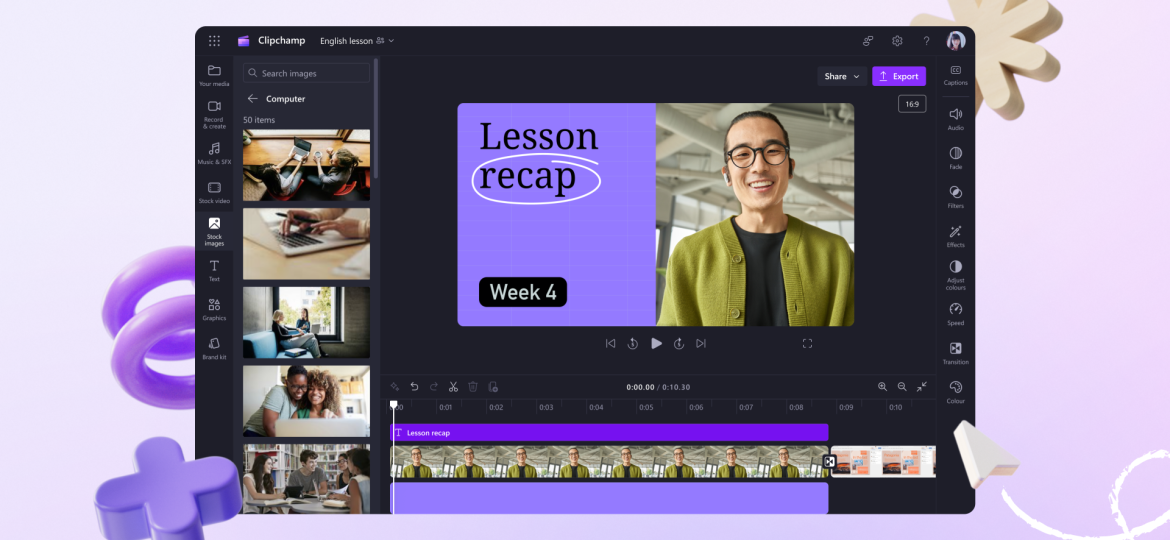This screenshot has height=540, width=1170.
Task: Skip to the start of video
Action: [x=610, y=344]
